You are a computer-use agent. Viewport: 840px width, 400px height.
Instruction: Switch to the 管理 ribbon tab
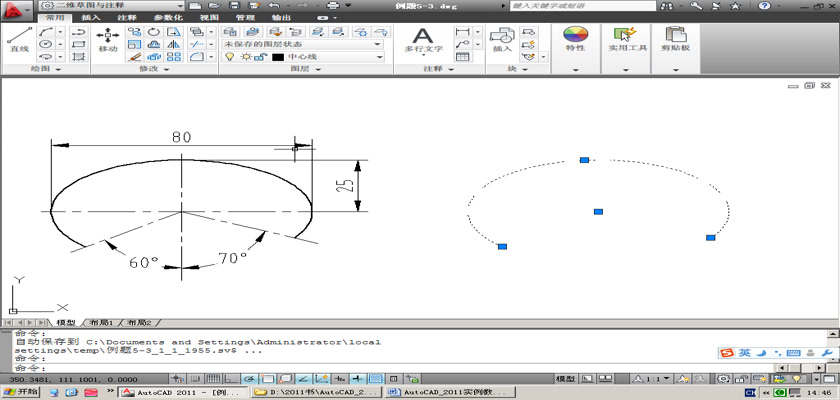coord(245,17)
